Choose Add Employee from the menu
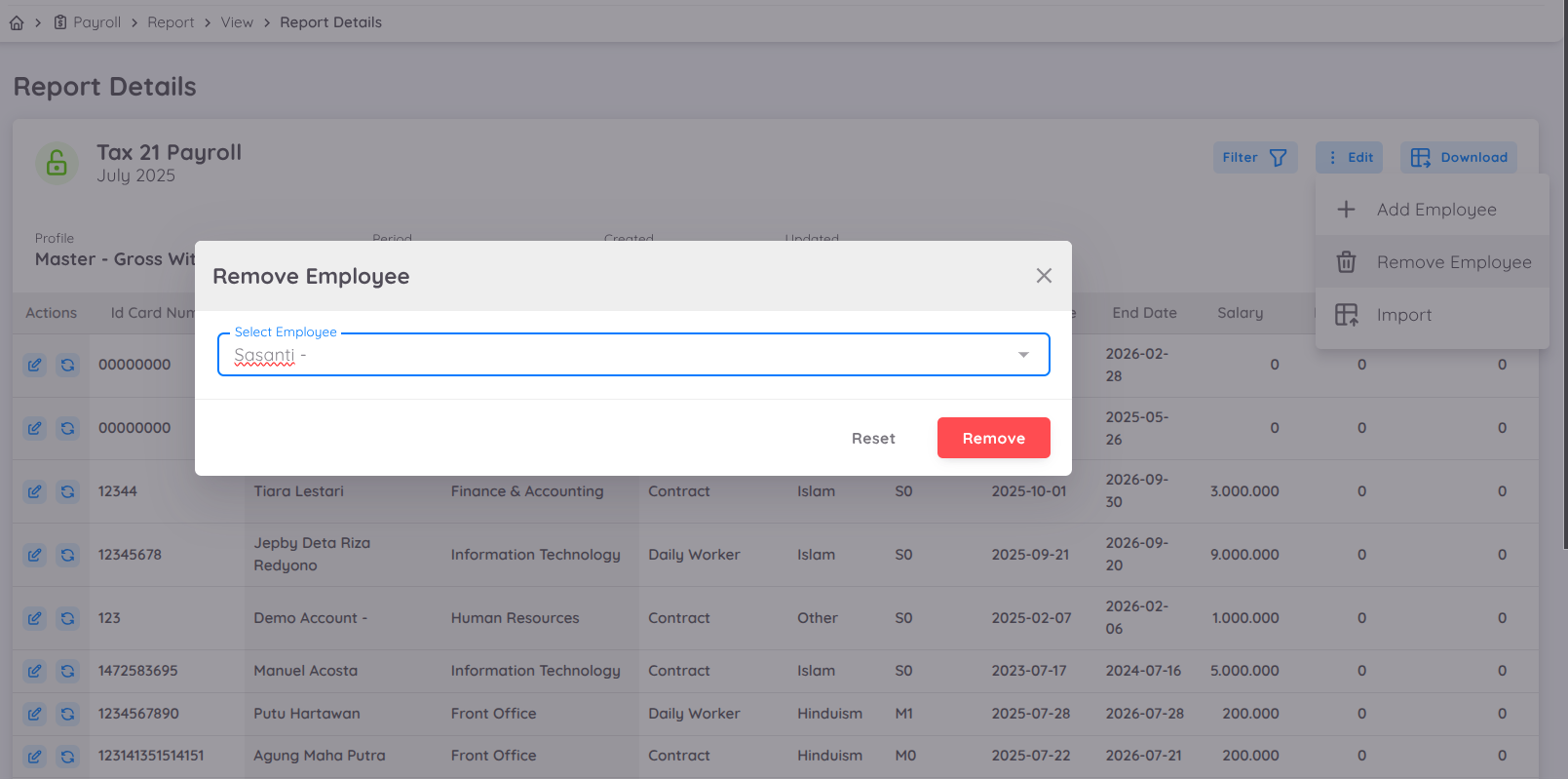1568x779 pixels. 1434,210
